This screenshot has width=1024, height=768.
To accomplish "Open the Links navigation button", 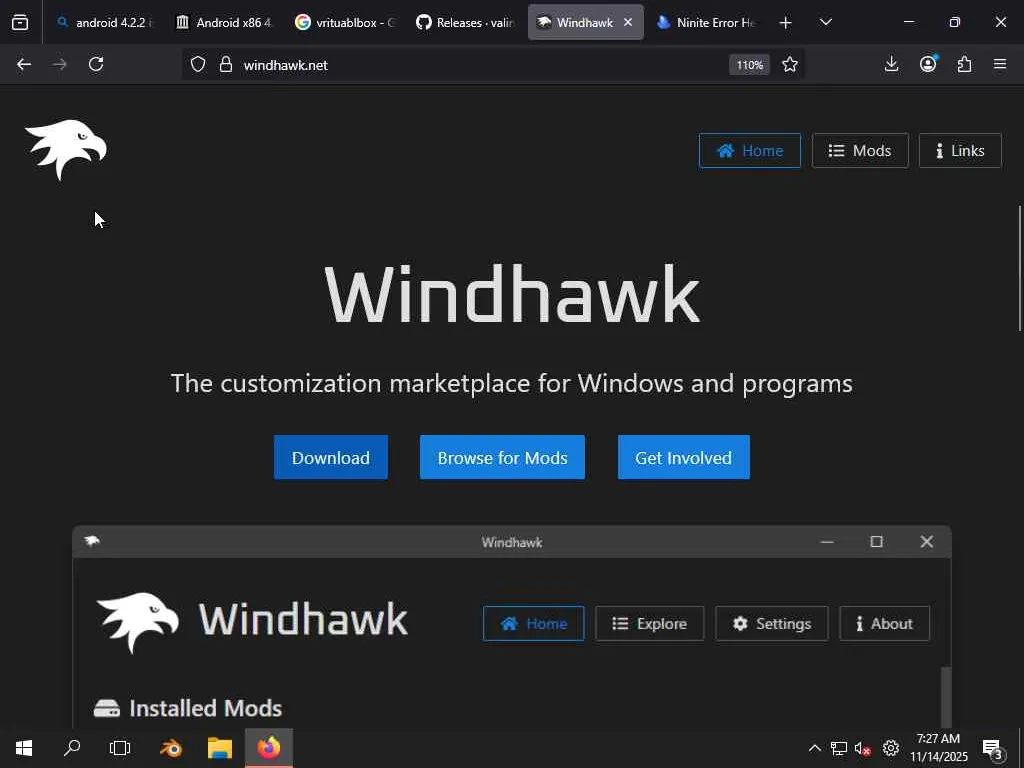I will coord(960,151).
